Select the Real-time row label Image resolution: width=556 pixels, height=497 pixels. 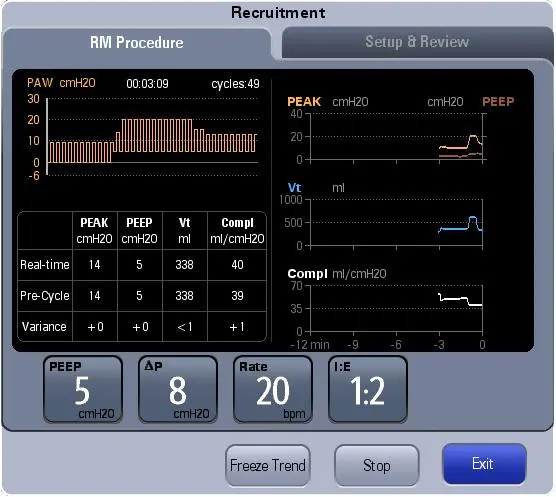point(45,265)
